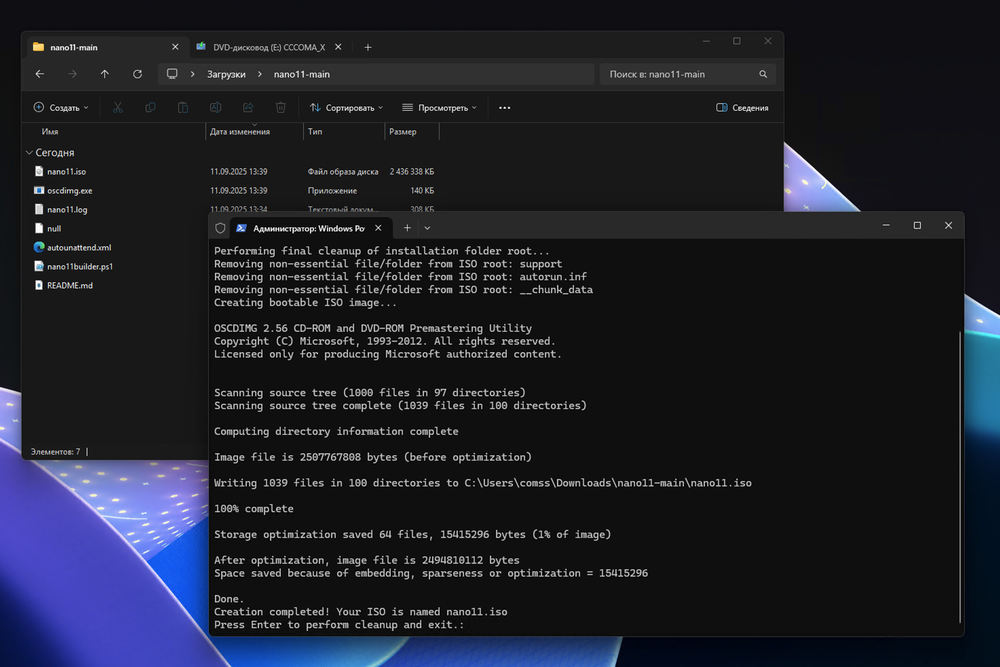
Task: Click the This PC monitor icon in address bar
Action: pos(172,74)
